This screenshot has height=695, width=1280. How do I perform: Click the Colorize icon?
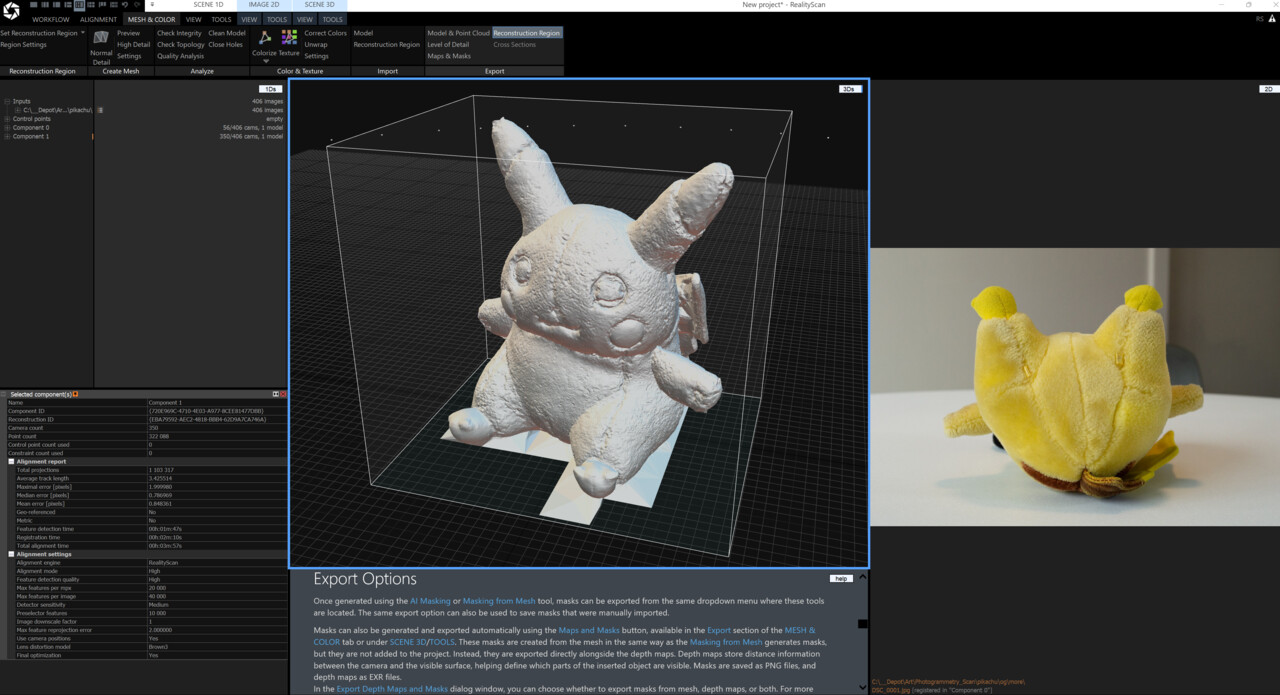point(264,38)
